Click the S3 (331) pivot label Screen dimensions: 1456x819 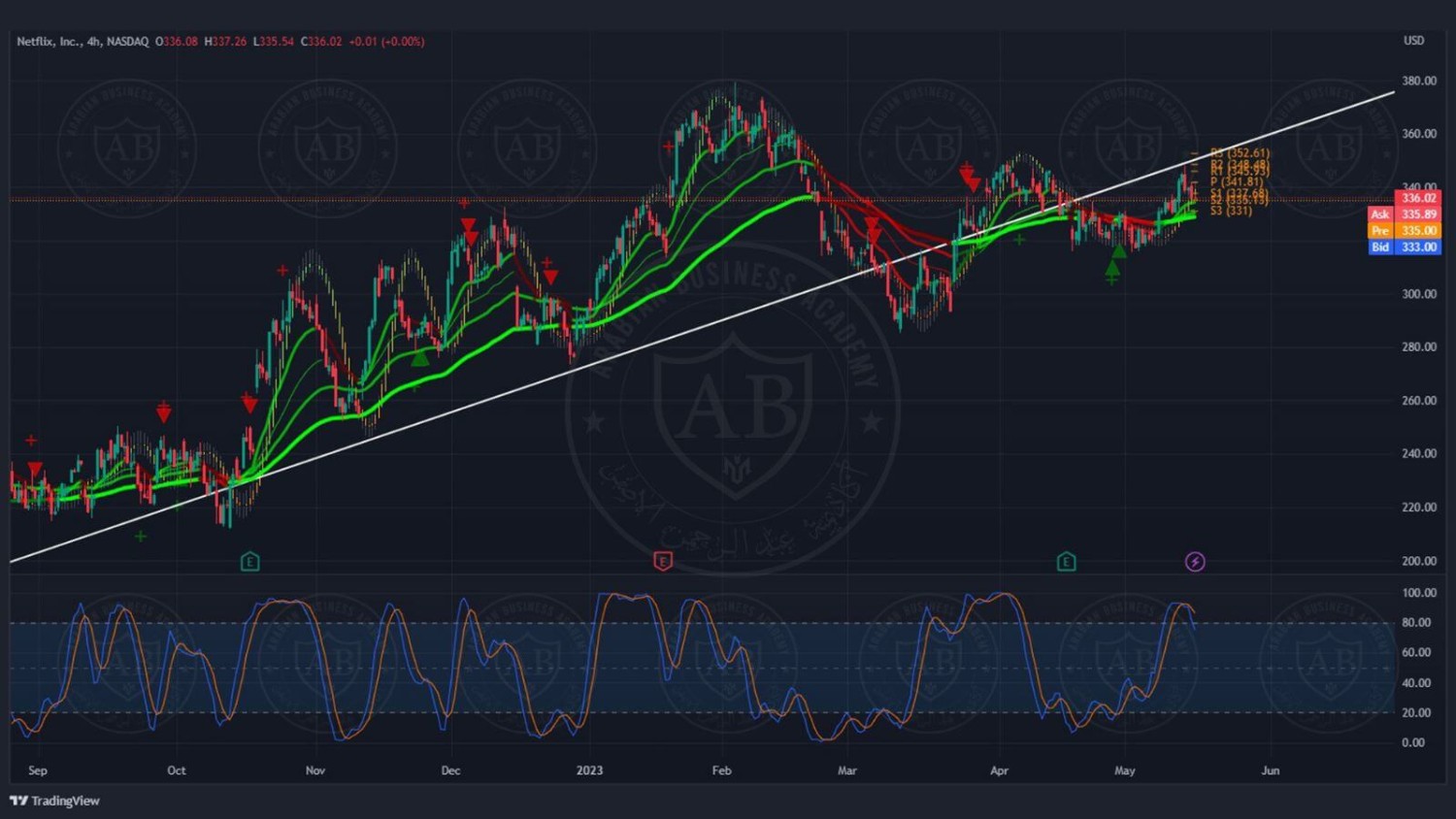click(1231, 211)
